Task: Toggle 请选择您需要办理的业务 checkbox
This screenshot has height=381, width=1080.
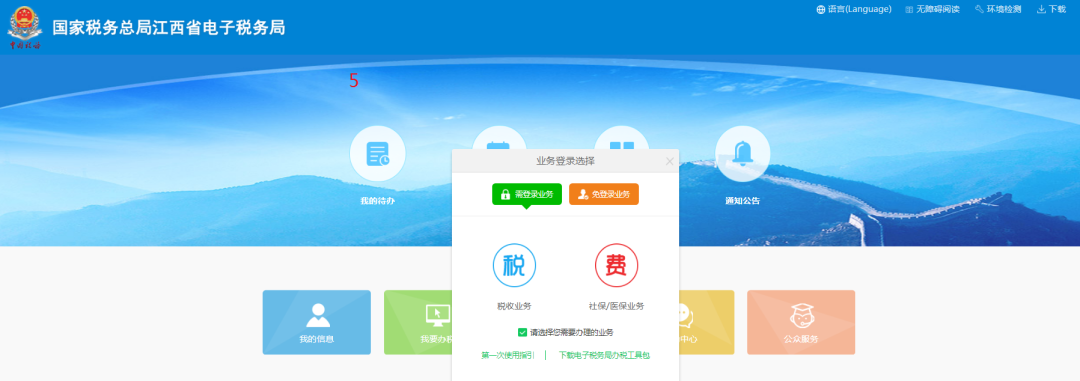Action: (522, 332)
